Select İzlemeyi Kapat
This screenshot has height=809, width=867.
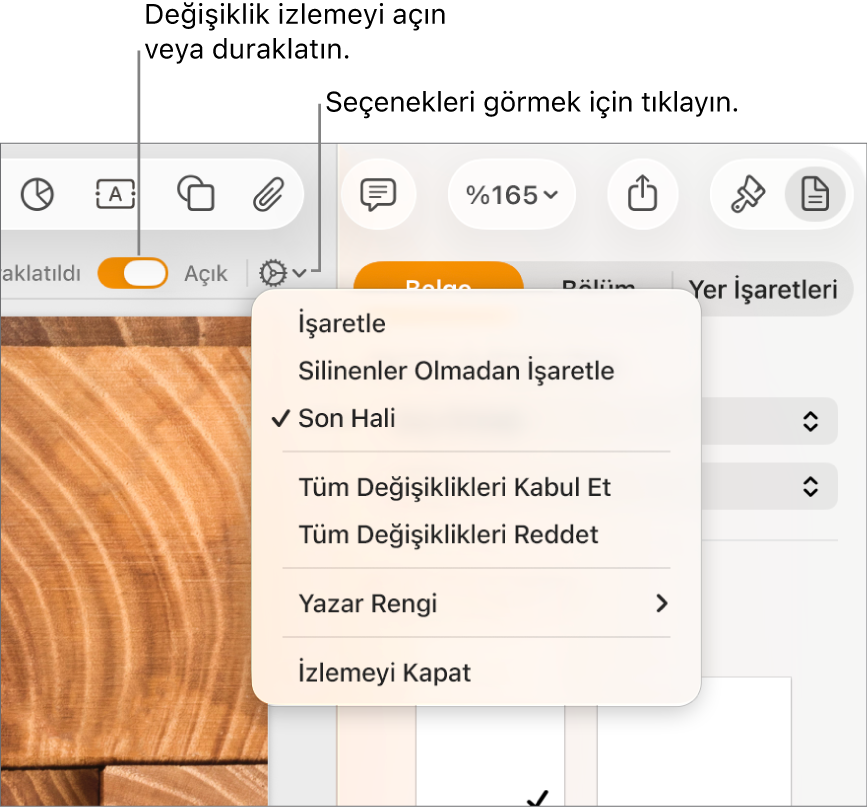(x=477, y=673)
